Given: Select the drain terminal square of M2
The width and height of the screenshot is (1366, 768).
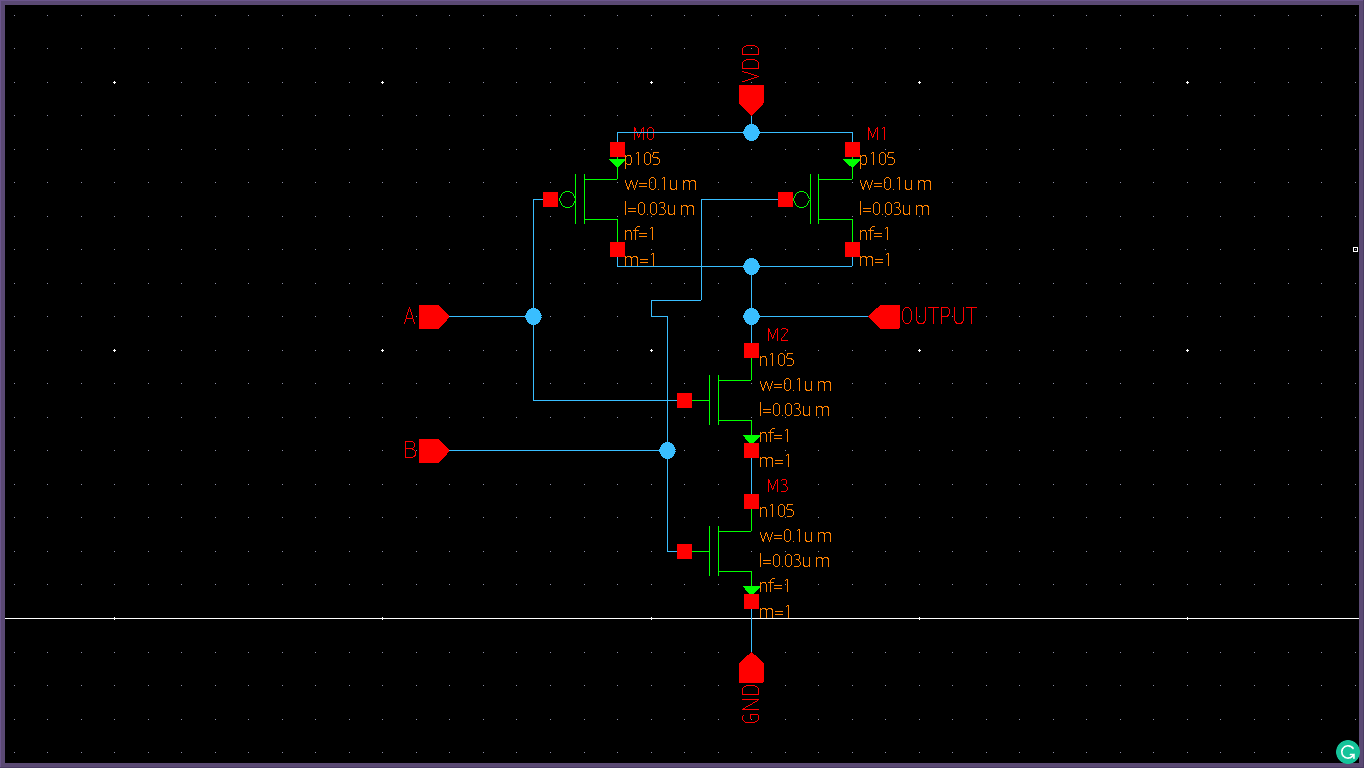Looking at the screenshot, I should tap(751, 350).
